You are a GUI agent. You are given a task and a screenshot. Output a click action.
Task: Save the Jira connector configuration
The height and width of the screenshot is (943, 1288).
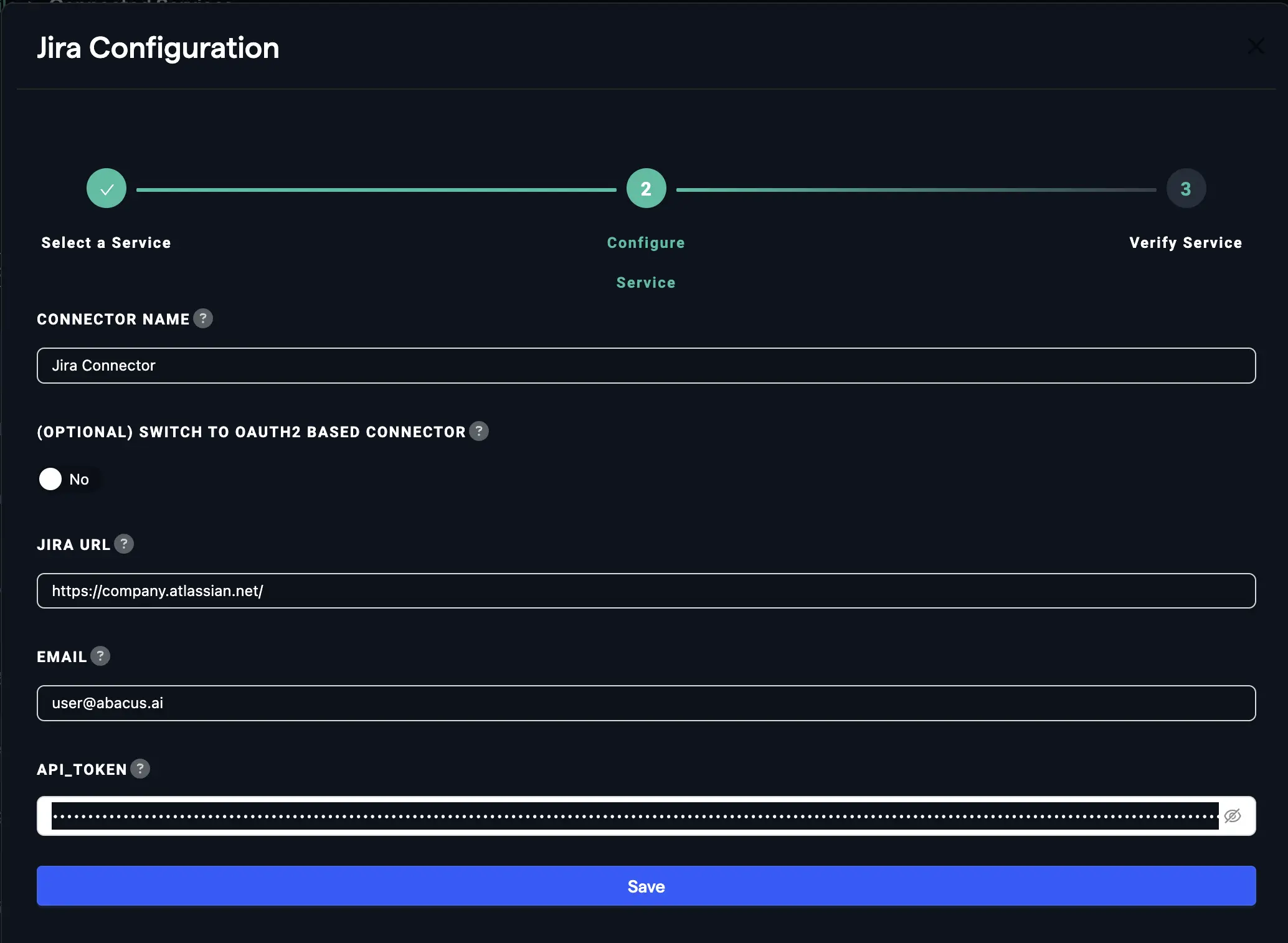click(646, 886)
